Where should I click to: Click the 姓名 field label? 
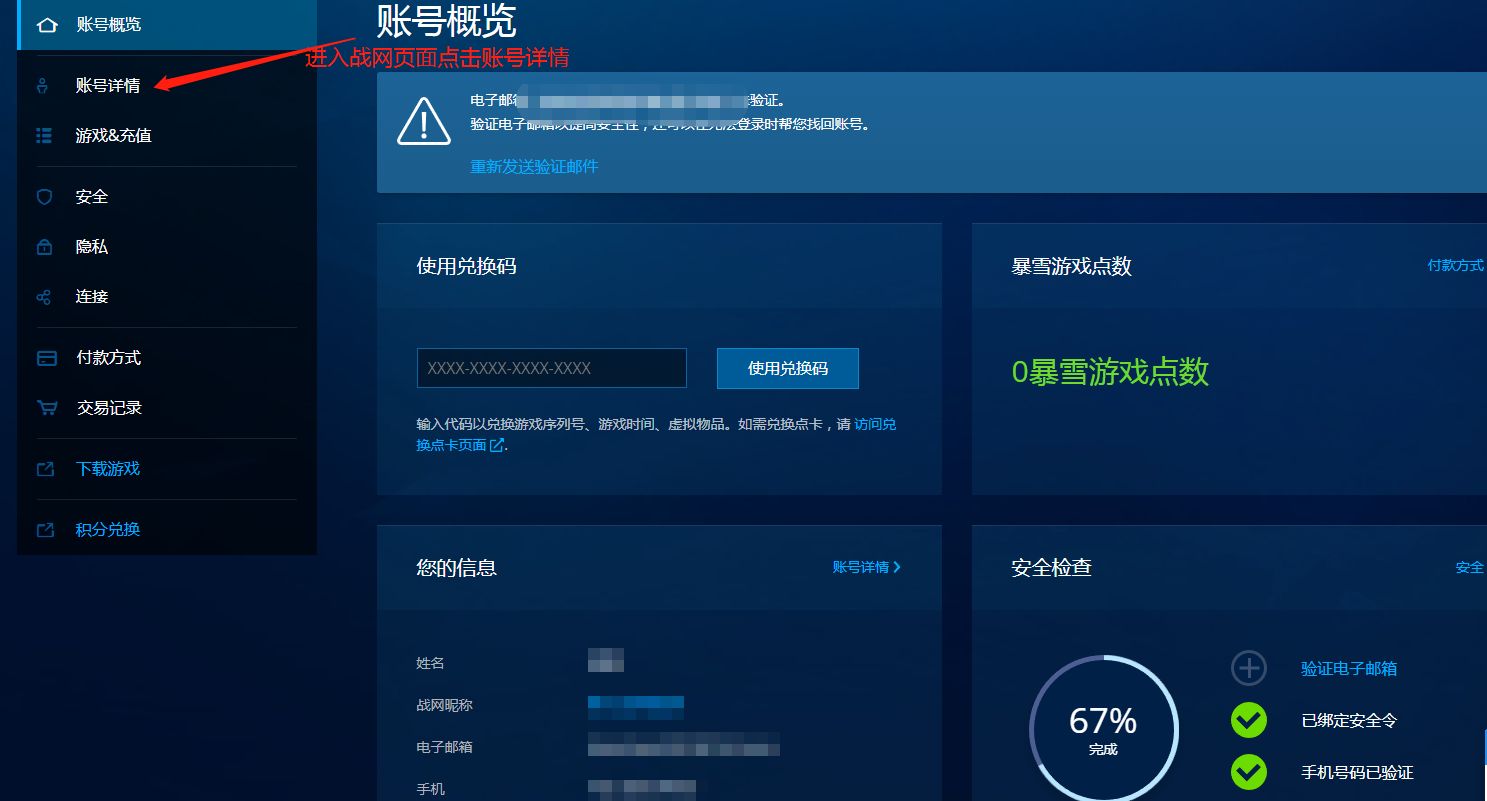[430, 663]
